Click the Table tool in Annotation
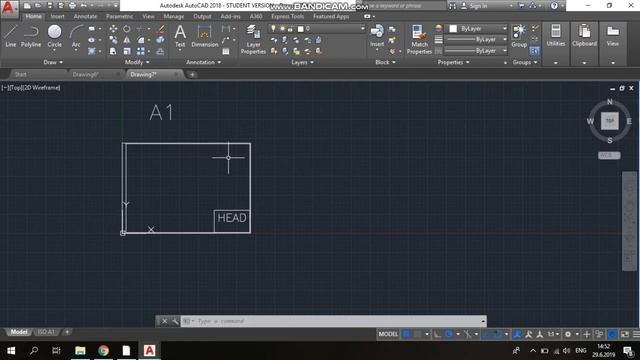The image size is (640, 360). (x=226, y=51)
